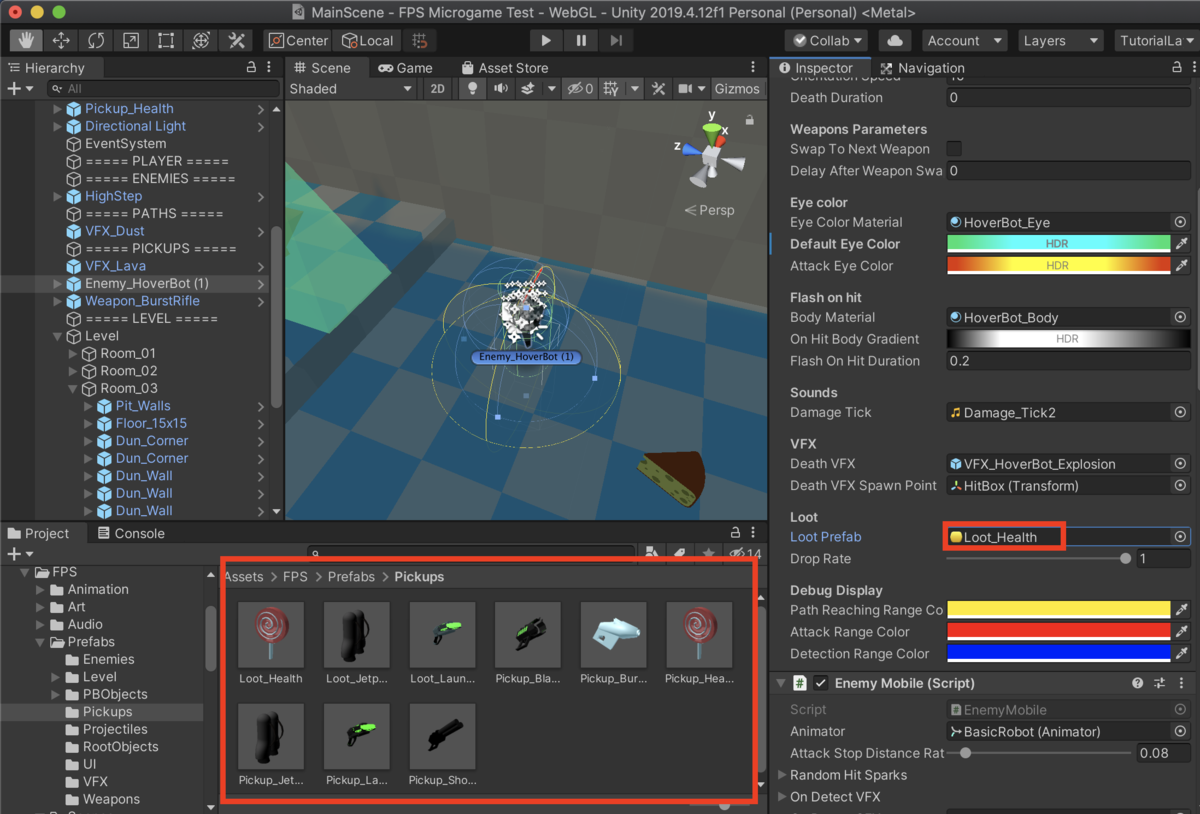Image resolution: width=1200 pixels, height=814 pixels.
Task: Toggle scene effects such as skybox
Action: tap(527, 89)
